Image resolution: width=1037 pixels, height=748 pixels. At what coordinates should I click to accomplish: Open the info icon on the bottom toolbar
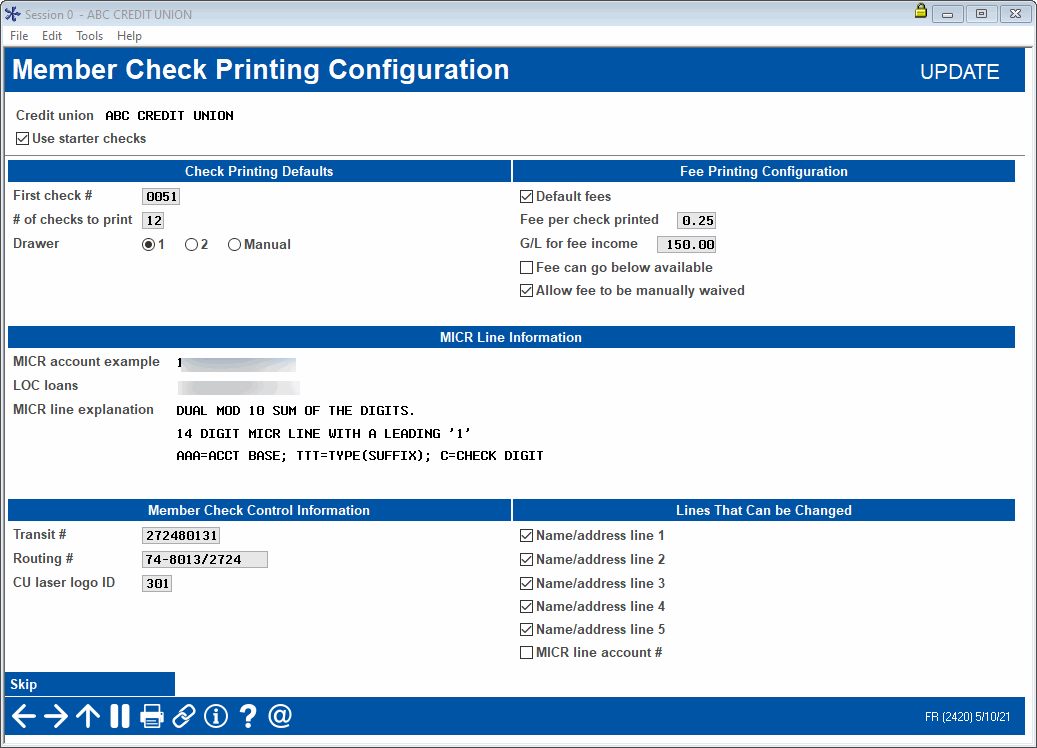click(215, 715)
